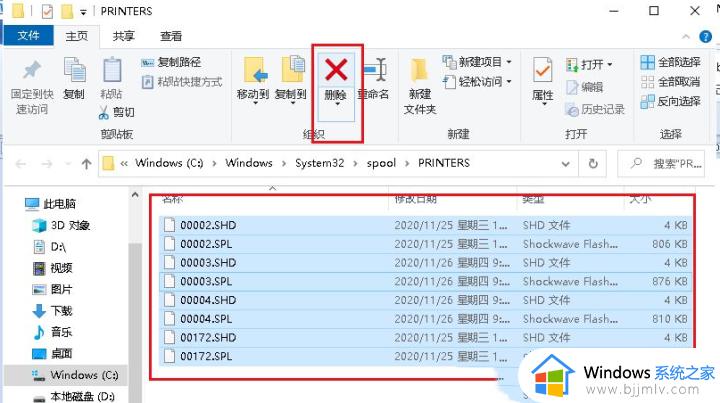The image size is (720, 403).
Task: Select D:\ in the navigation pane
Action: pos(51,247)
